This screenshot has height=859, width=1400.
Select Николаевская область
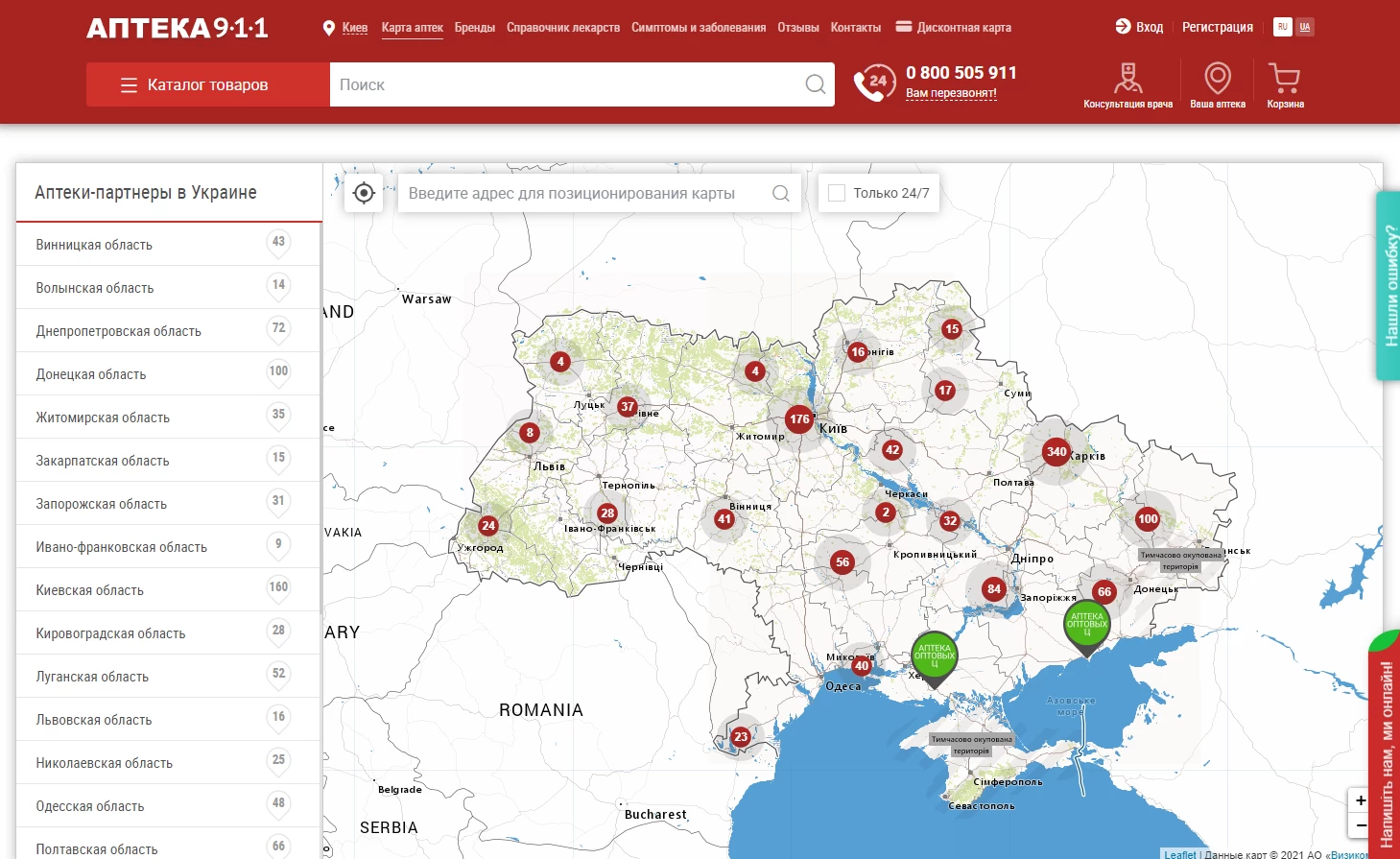click(168, 763)
